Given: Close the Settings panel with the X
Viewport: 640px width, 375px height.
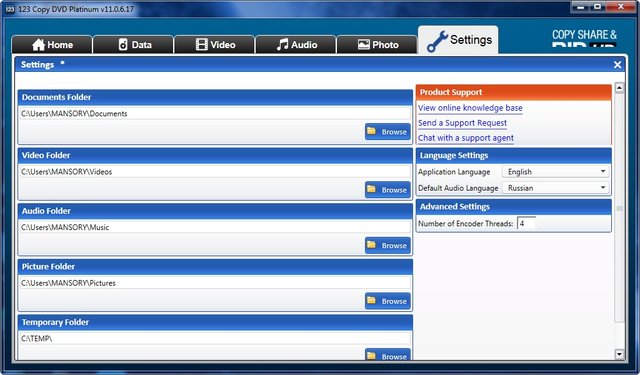Looking at the screenshot, I should coord(617,64).
